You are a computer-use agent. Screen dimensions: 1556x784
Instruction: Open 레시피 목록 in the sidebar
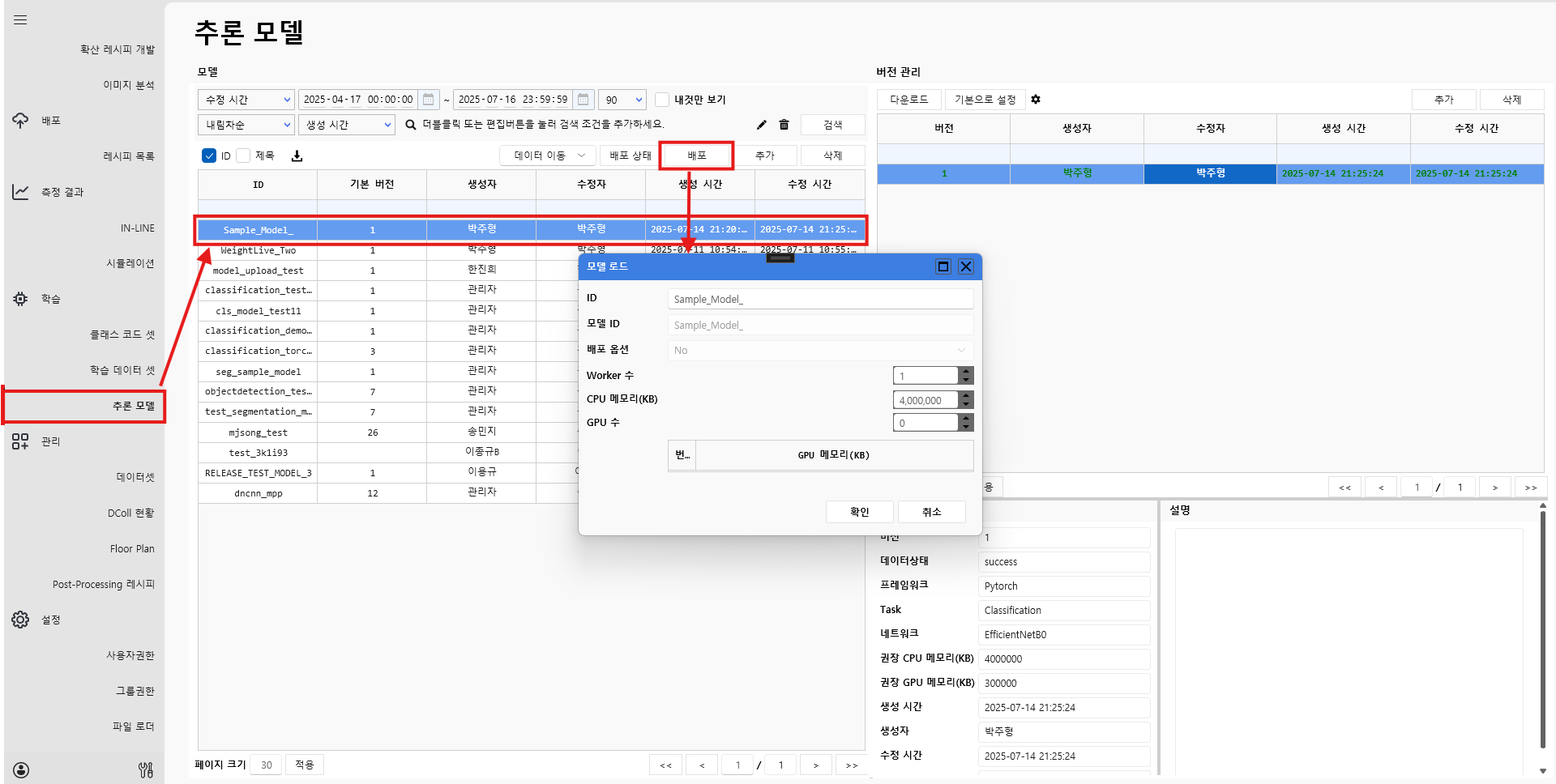coord(128,156)
